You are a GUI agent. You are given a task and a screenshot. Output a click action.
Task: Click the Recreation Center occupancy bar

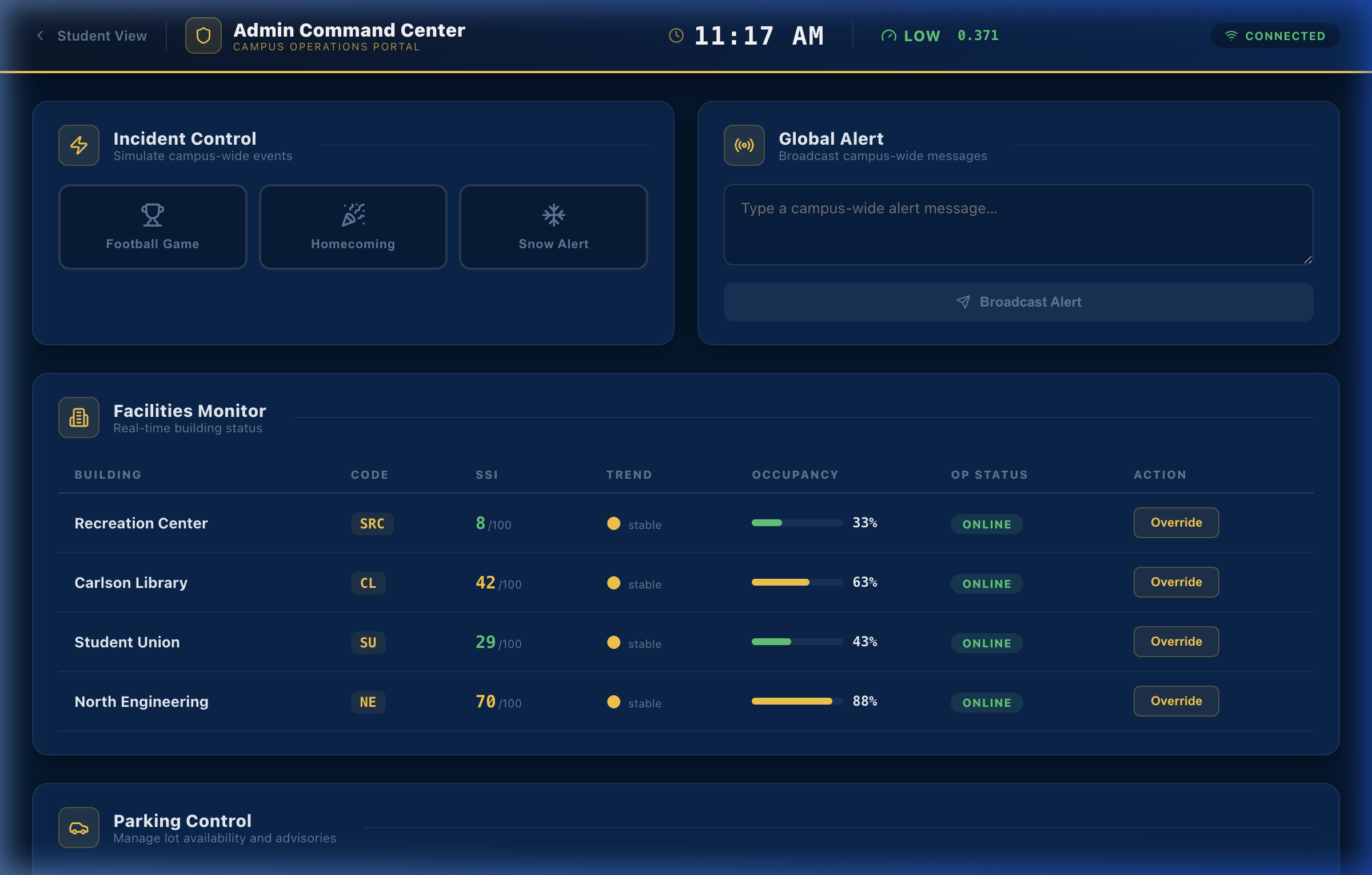797,523
